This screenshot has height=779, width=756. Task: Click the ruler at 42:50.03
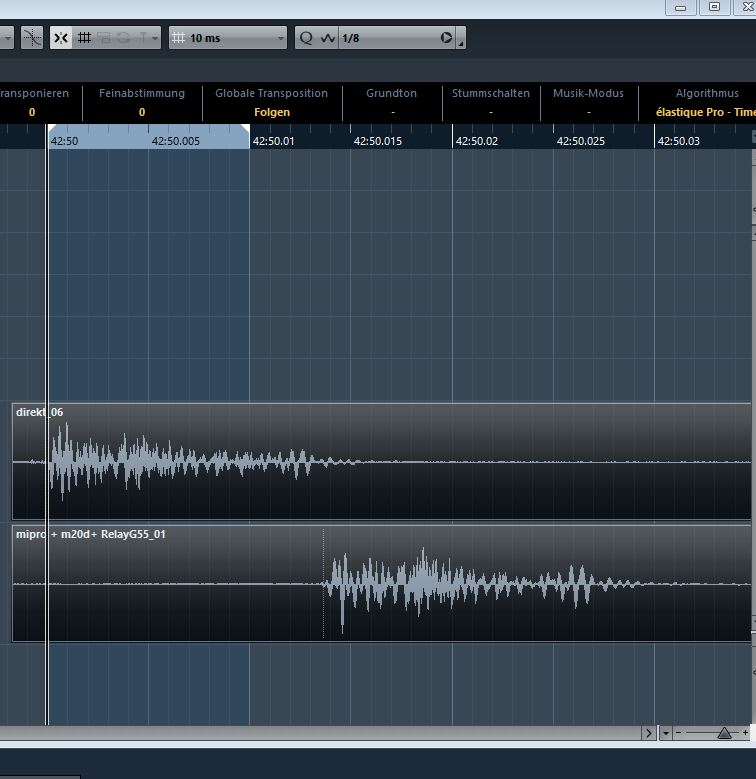click(679, 141)
